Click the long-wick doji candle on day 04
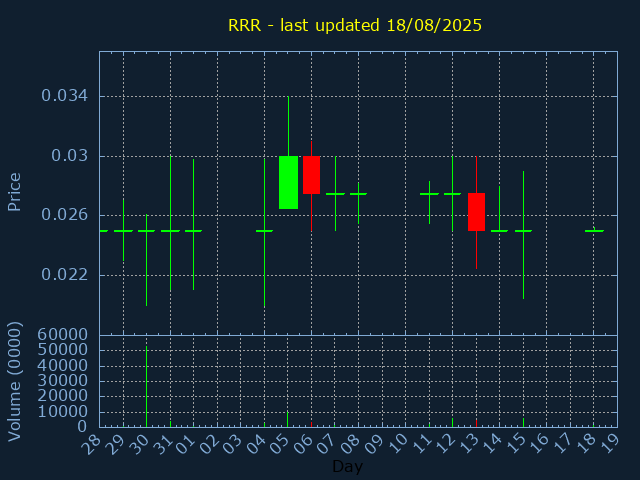 click(264, 231)
